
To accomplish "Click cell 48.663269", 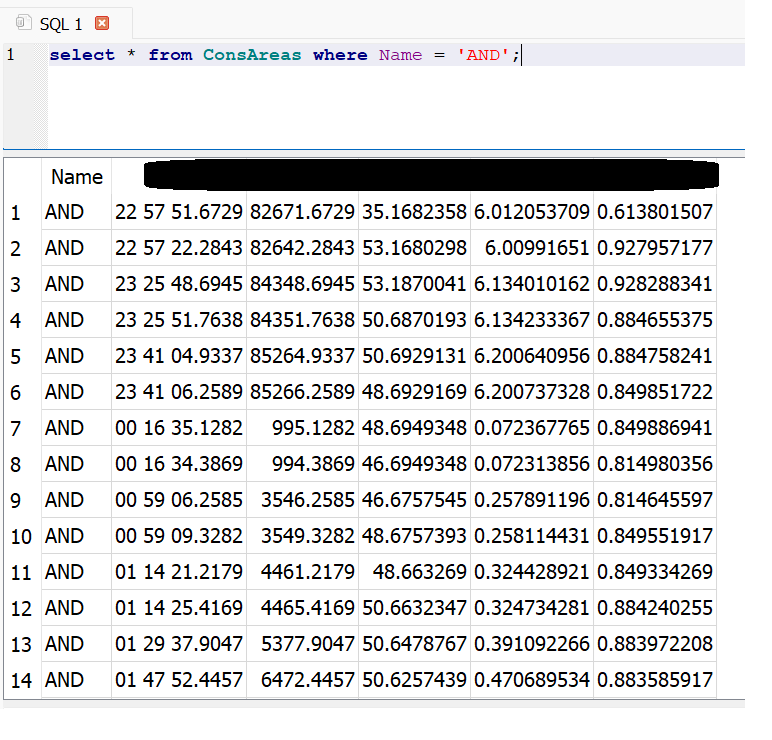I will coord(415,572).
